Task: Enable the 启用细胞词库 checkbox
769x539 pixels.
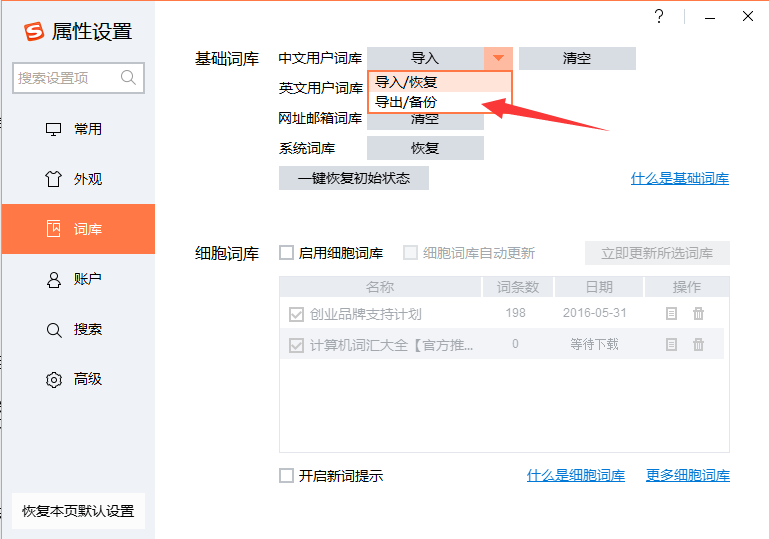Action: (x=287, y=253)
